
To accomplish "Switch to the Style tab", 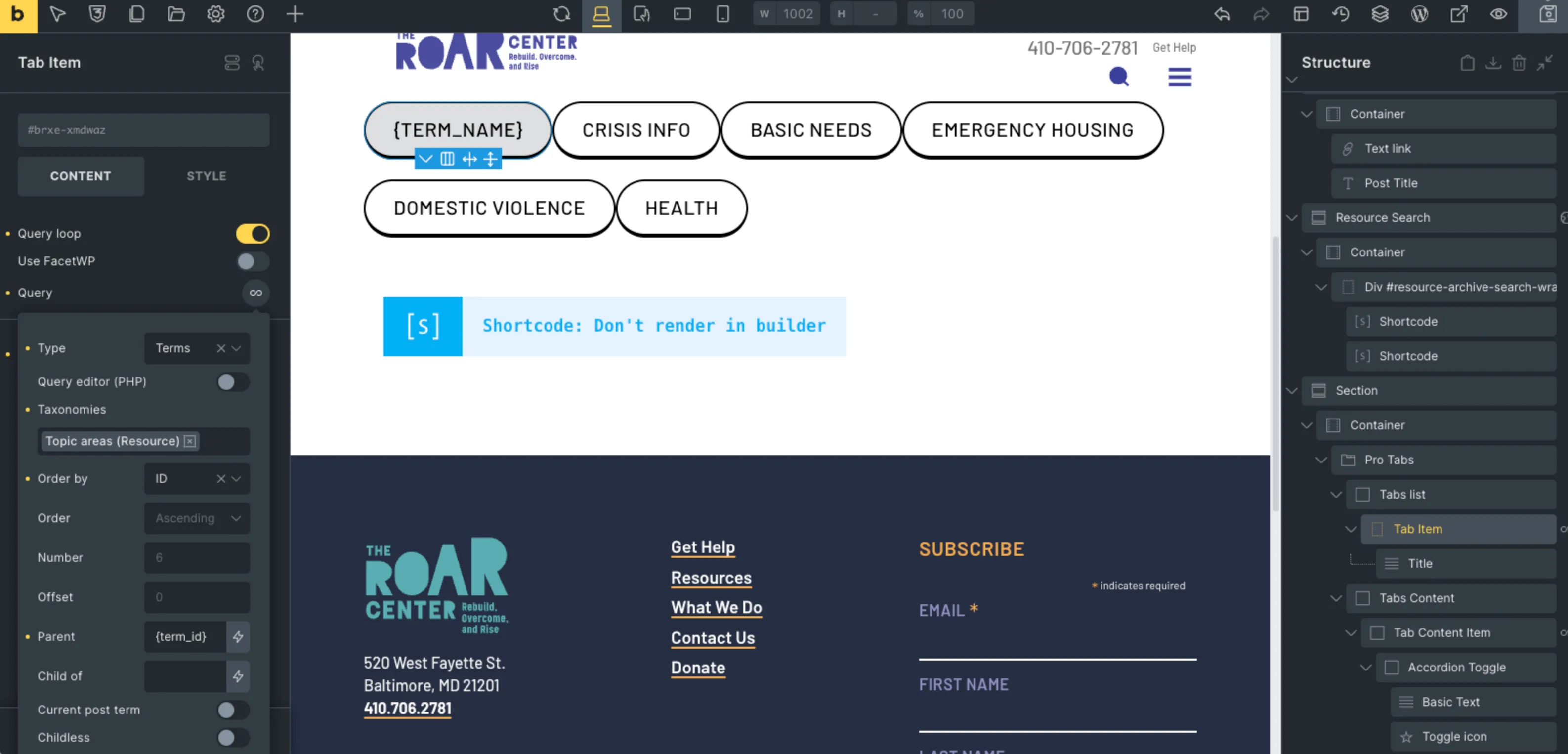I will (207, 176).
